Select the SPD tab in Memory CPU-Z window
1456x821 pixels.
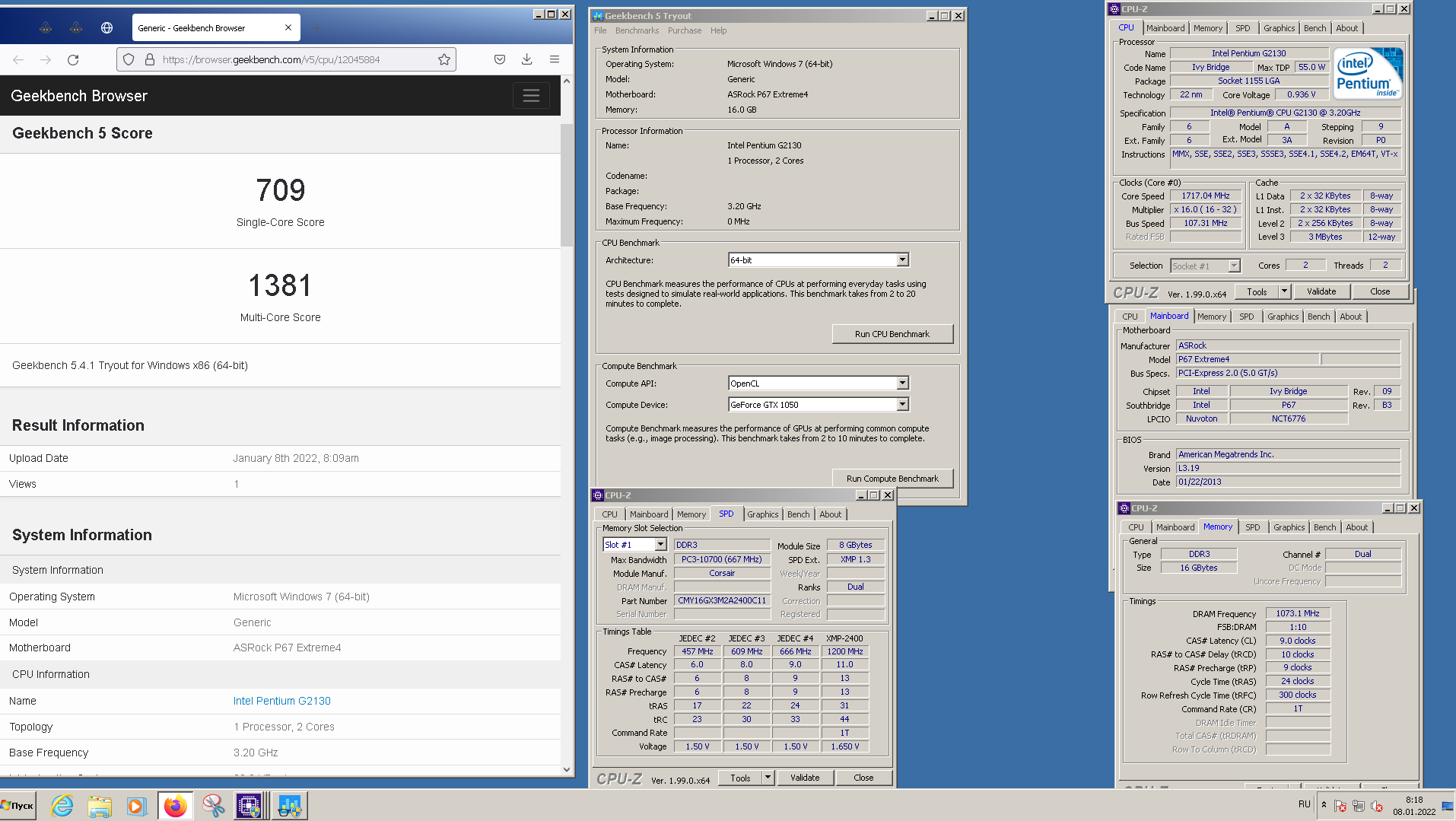click(1252, 527)
